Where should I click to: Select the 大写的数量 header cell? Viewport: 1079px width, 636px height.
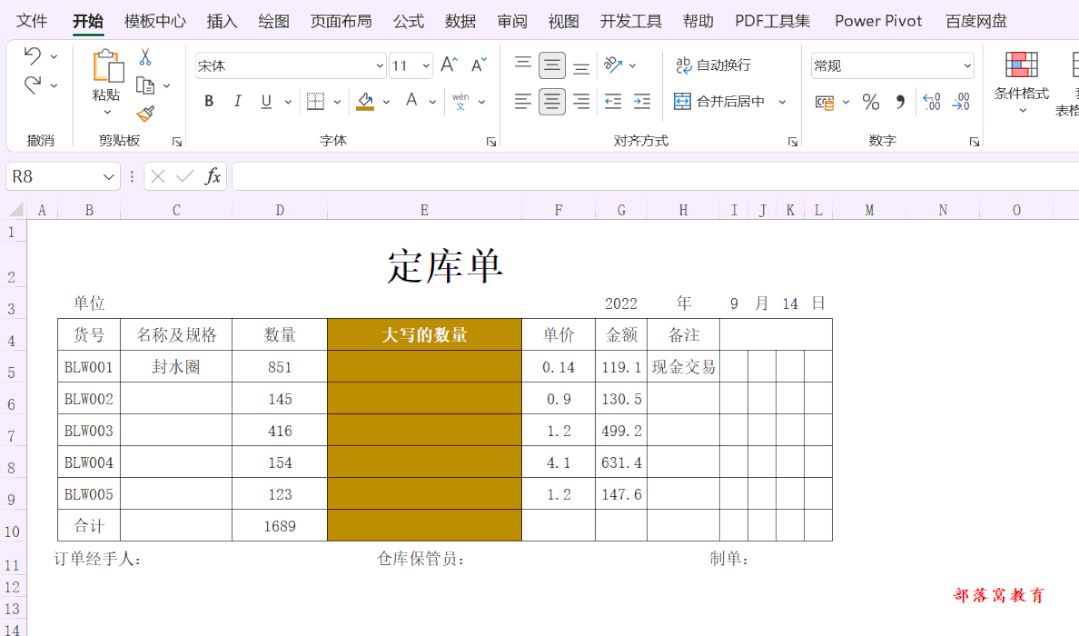click(x=424, y=335)
